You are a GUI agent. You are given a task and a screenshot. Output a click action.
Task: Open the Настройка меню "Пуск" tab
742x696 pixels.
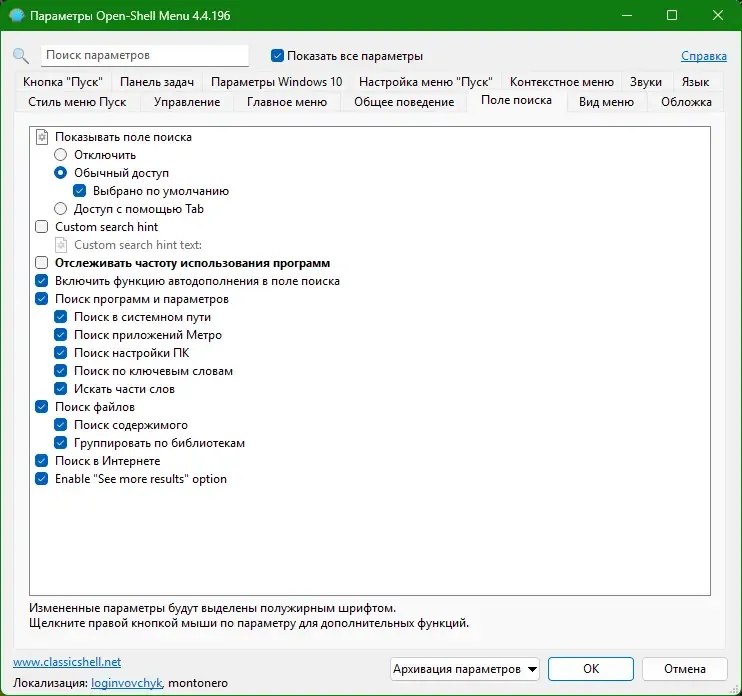pyautogui.click(x=425, y=82)
